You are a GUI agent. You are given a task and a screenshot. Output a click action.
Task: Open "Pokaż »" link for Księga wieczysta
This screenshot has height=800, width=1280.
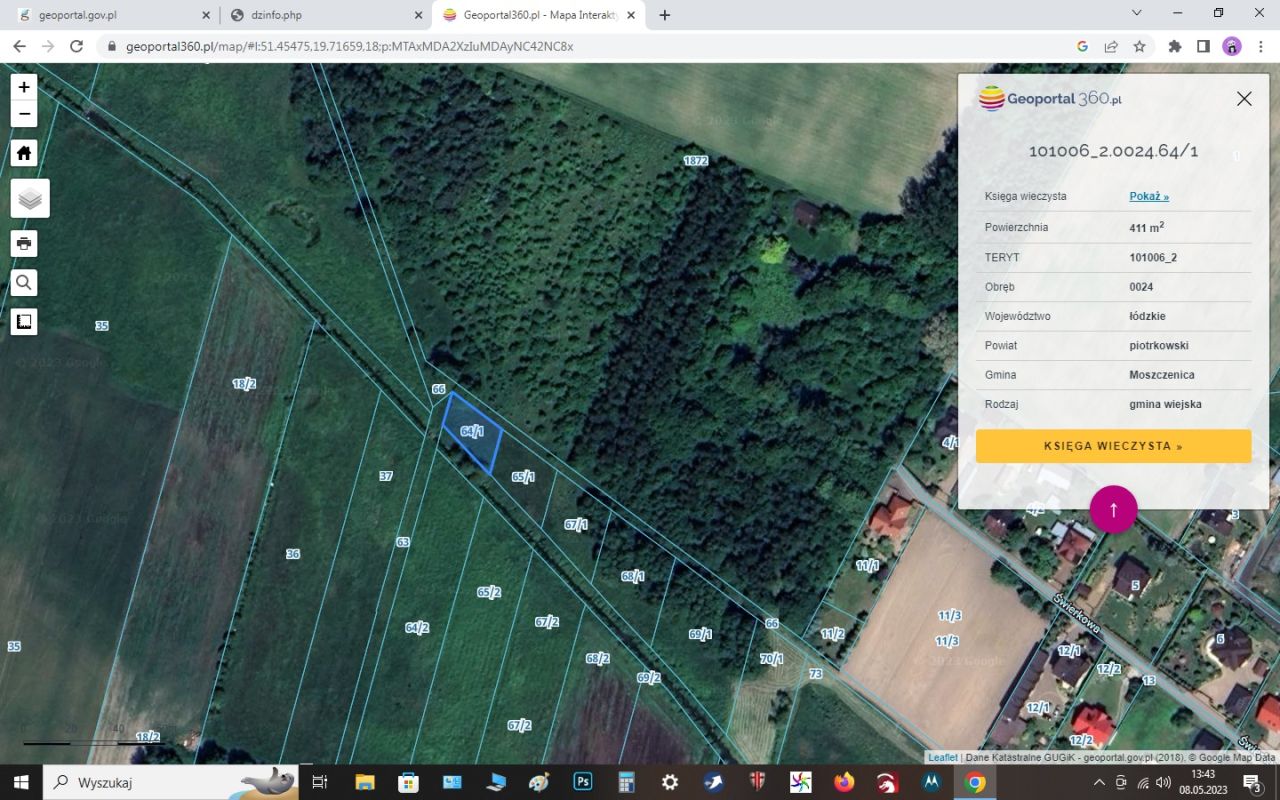click(1148, 196)
